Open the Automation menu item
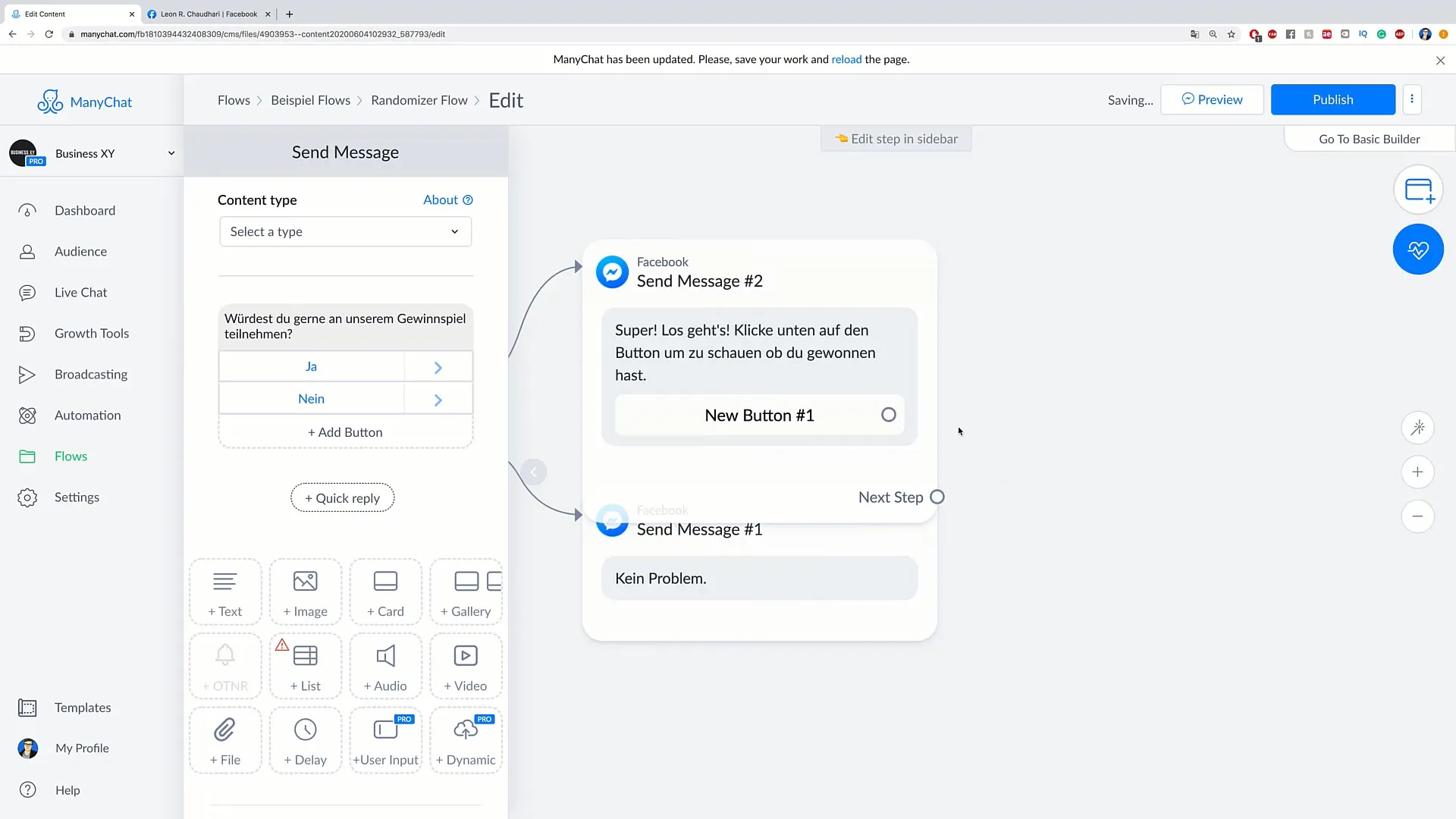This screenshot has height=819, width=1456. click(88, 415)
